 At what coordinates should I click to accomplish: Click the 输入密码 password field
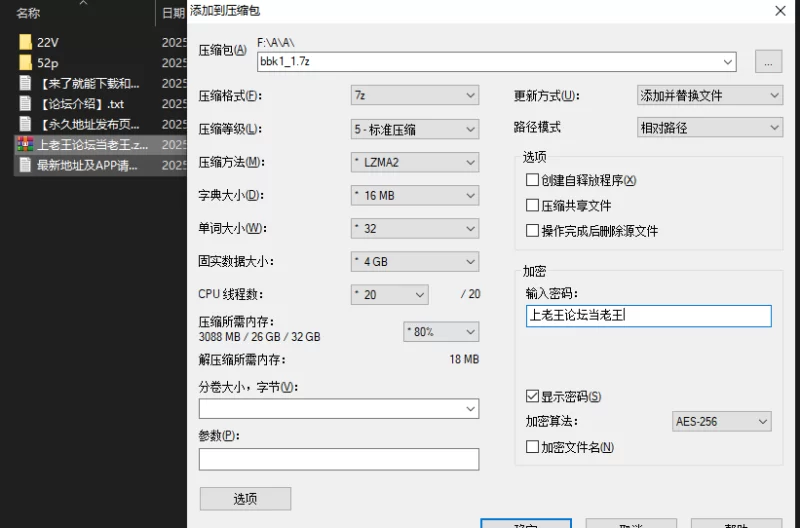coord(648,316)
